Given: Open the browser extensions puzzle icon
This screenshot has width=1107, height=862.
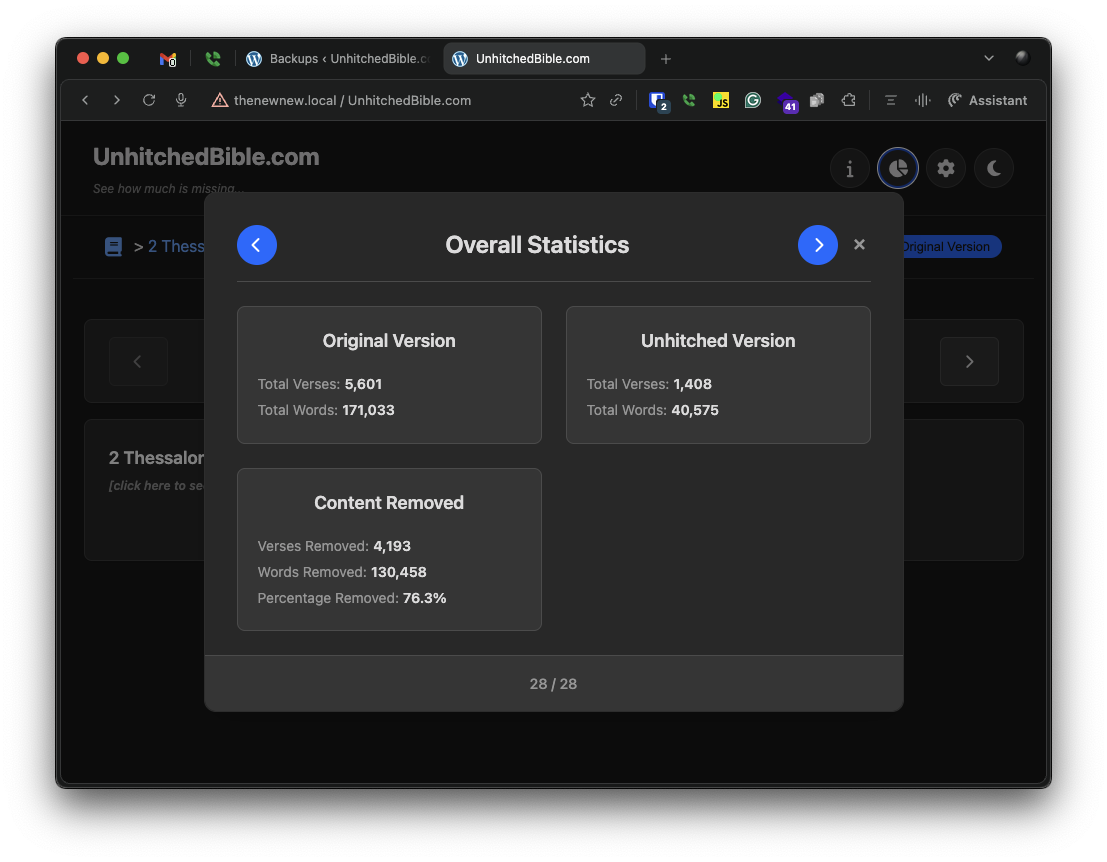Looking at the screenshot, I should point(849,100).
